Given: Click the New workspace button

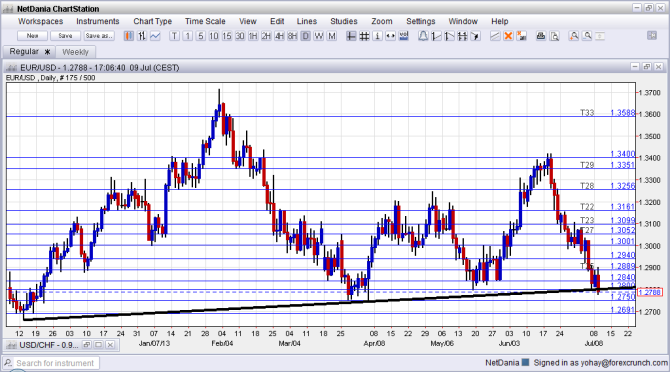Looking at the screenshot, I should point(32,36).
